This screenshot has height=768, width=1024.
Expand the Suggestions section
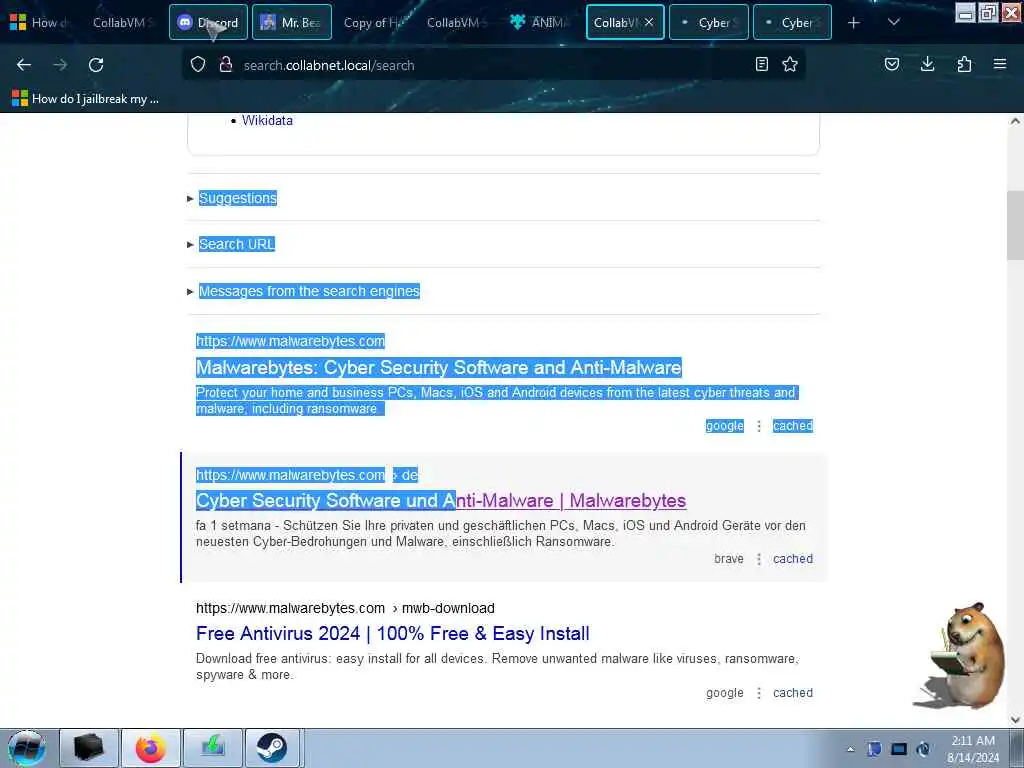coord(238,198)
